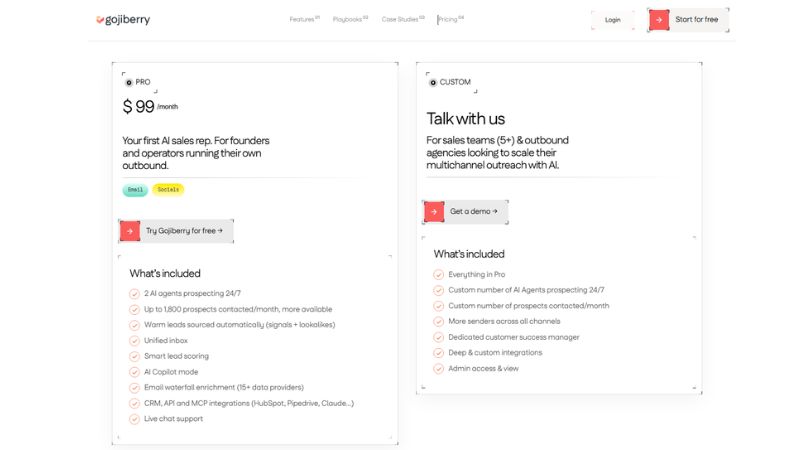Click the Login button

[x=613, y=20]
